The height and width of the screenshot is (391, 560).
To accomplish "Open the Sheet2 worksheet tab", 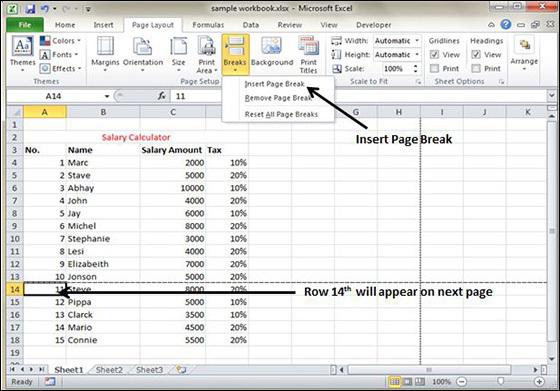I will tap(109, 370).
